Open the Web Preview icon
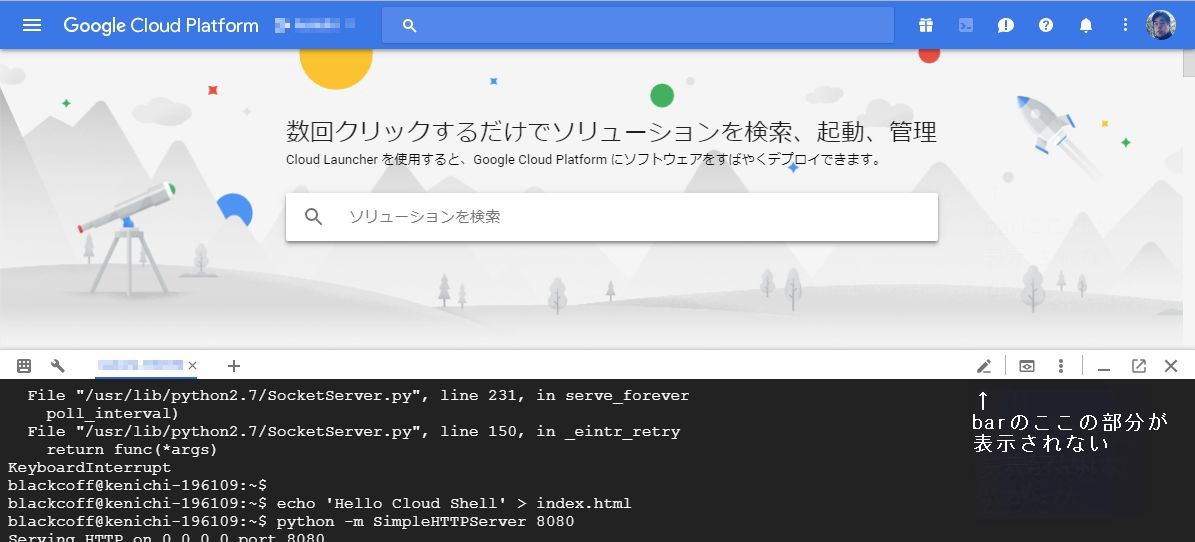Screen dimensions: 1195x542 [x=1027, y=366]
